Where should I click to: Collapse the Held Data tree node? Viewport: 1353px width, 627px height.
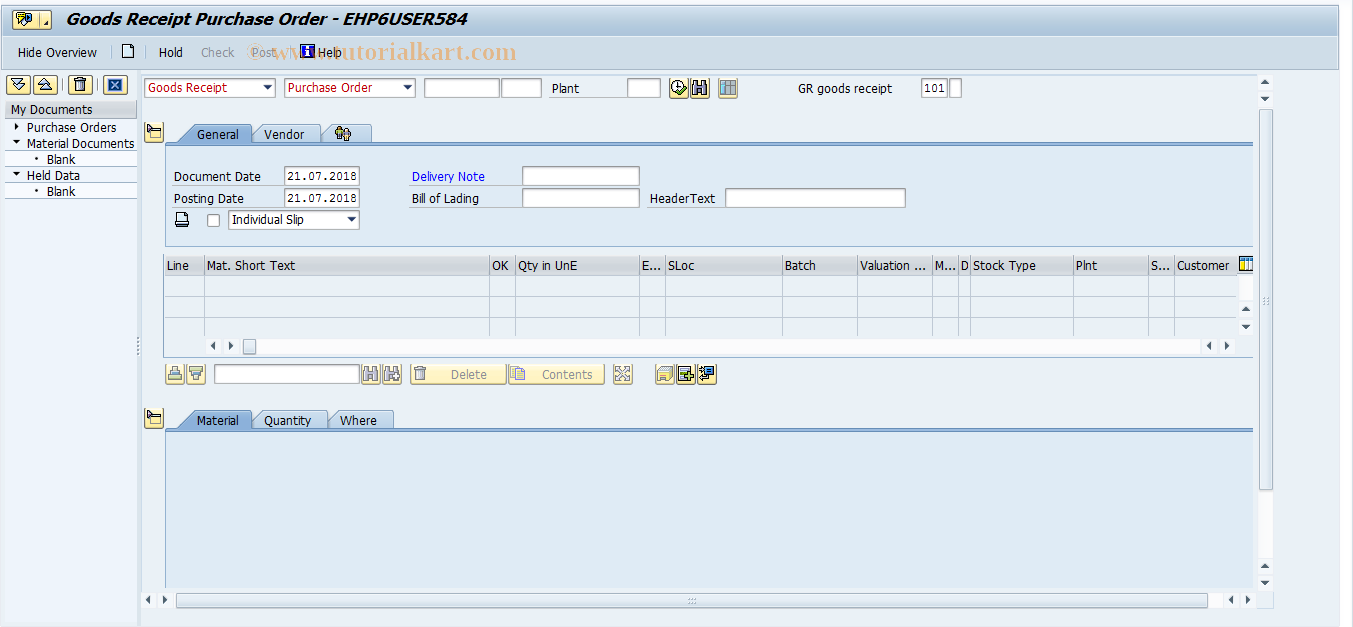click(x=17, y=175)
